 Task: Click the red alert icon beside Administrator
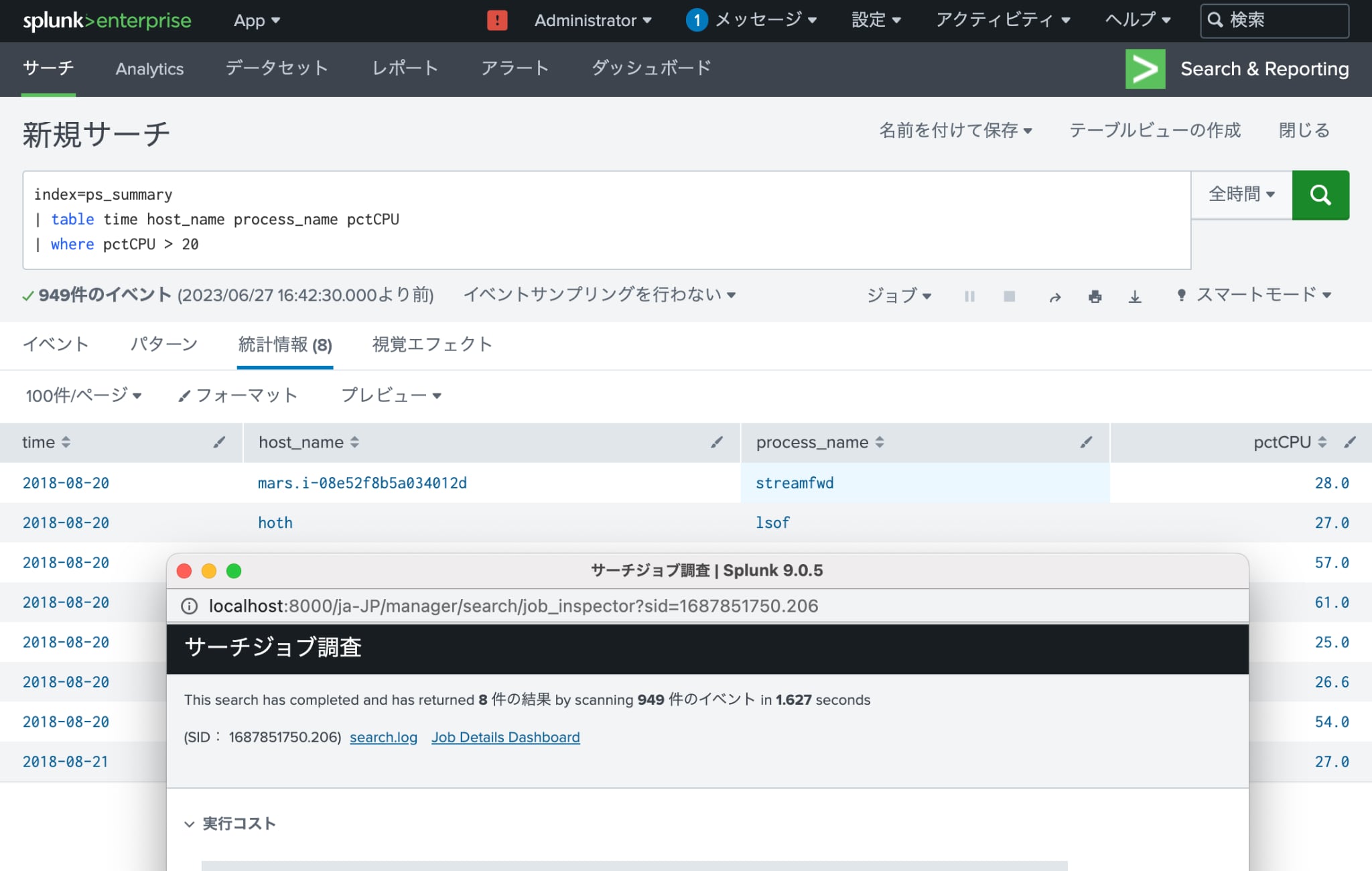[x=496, y=20]
